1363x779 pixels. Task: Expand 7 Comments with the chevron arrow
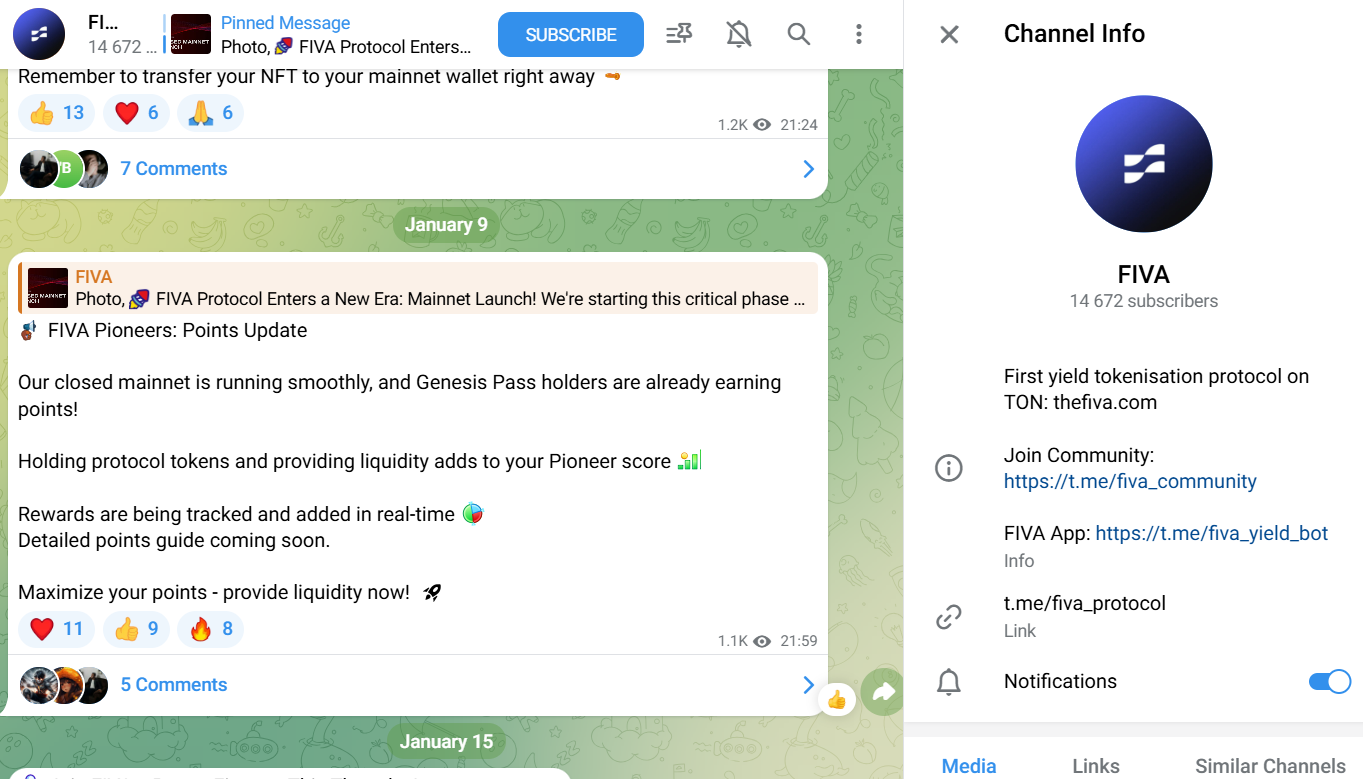808,169
